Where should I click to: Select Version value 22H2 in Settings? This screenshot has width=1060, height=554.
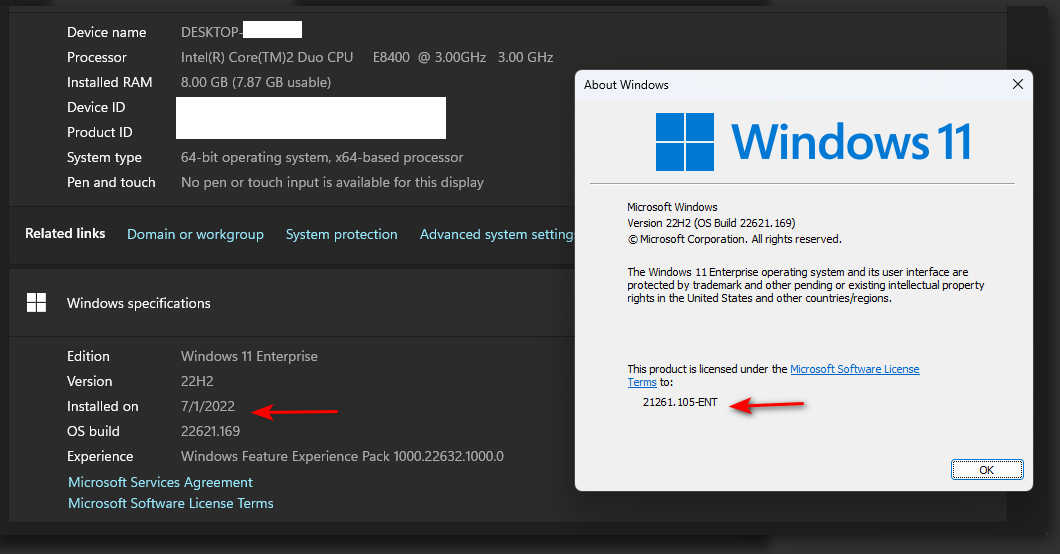[x=197, y=381]
